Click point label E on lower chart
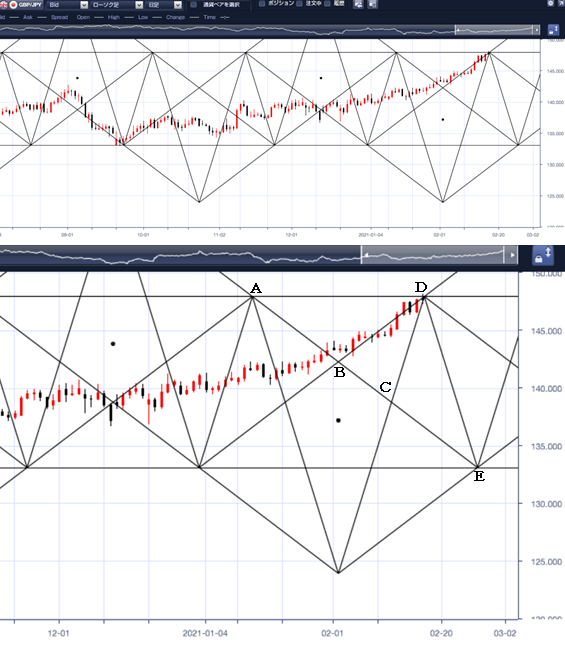Image resolution: width=565 pixels, height=645 pixels. coord(479,476)
